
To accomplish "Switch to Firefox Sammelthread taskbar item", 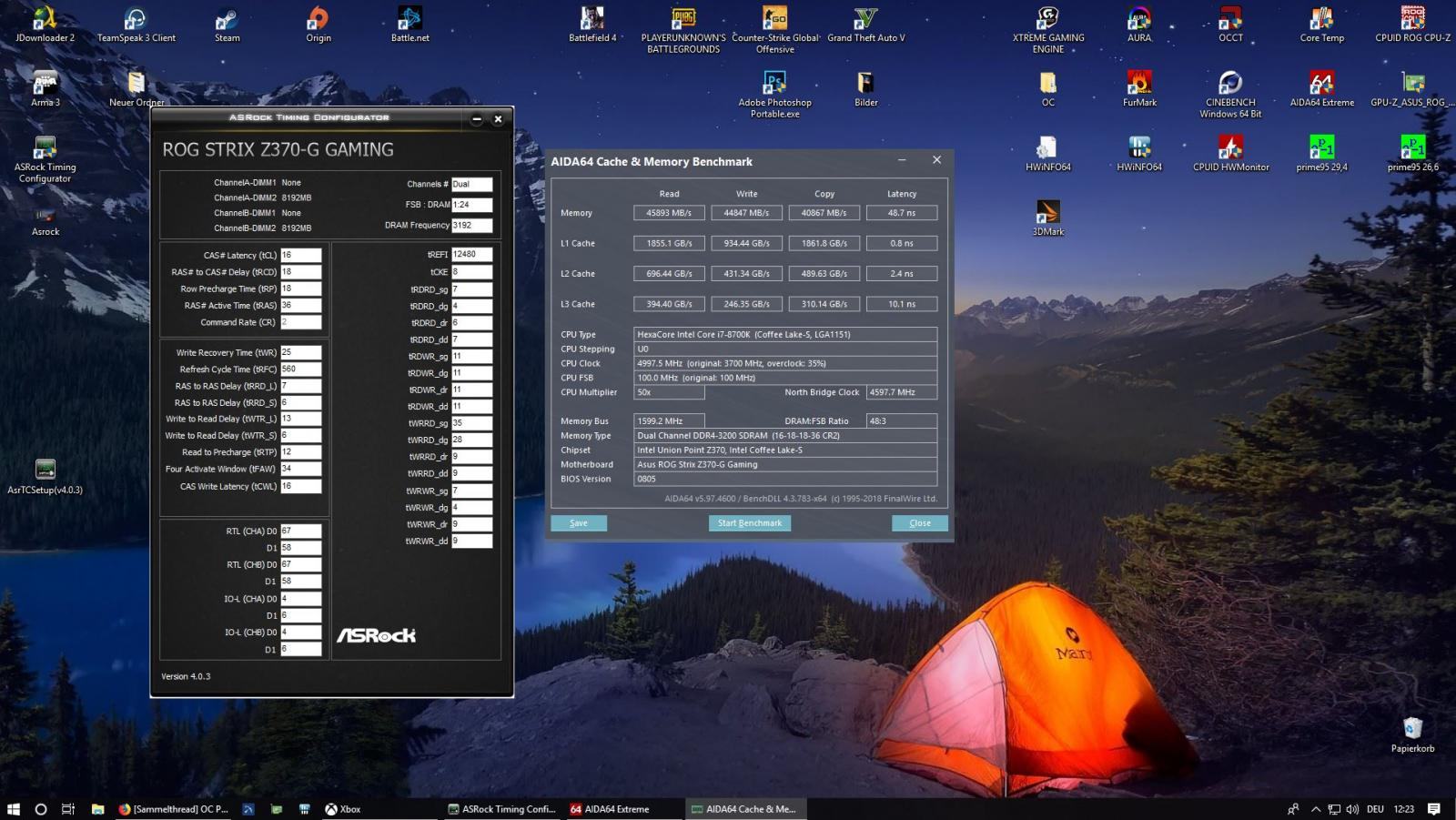I will [x=173, y=809].
